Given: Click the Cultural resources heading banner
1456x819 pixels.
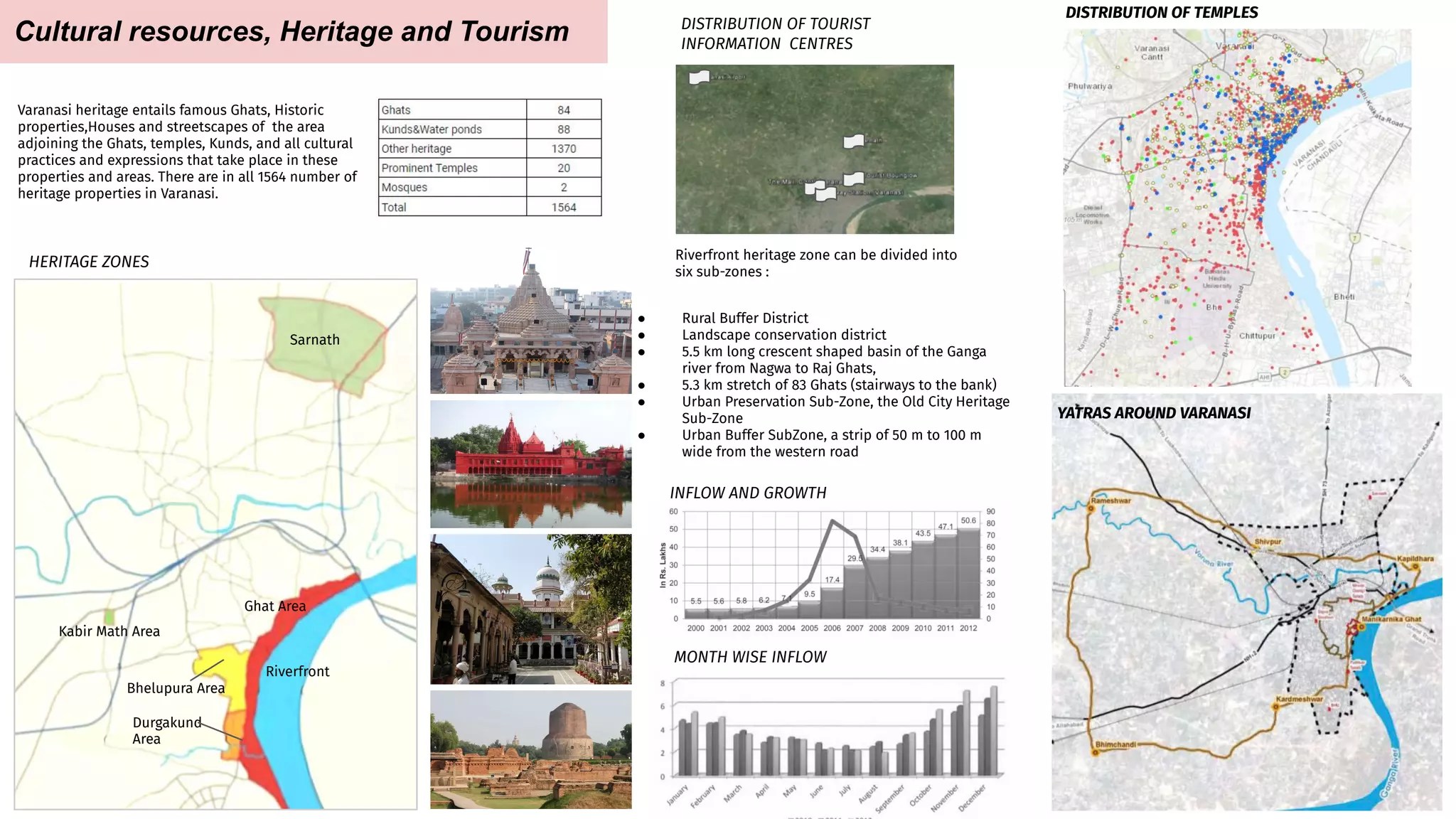Looking at the screenshot, I should [x=304, y=31].
